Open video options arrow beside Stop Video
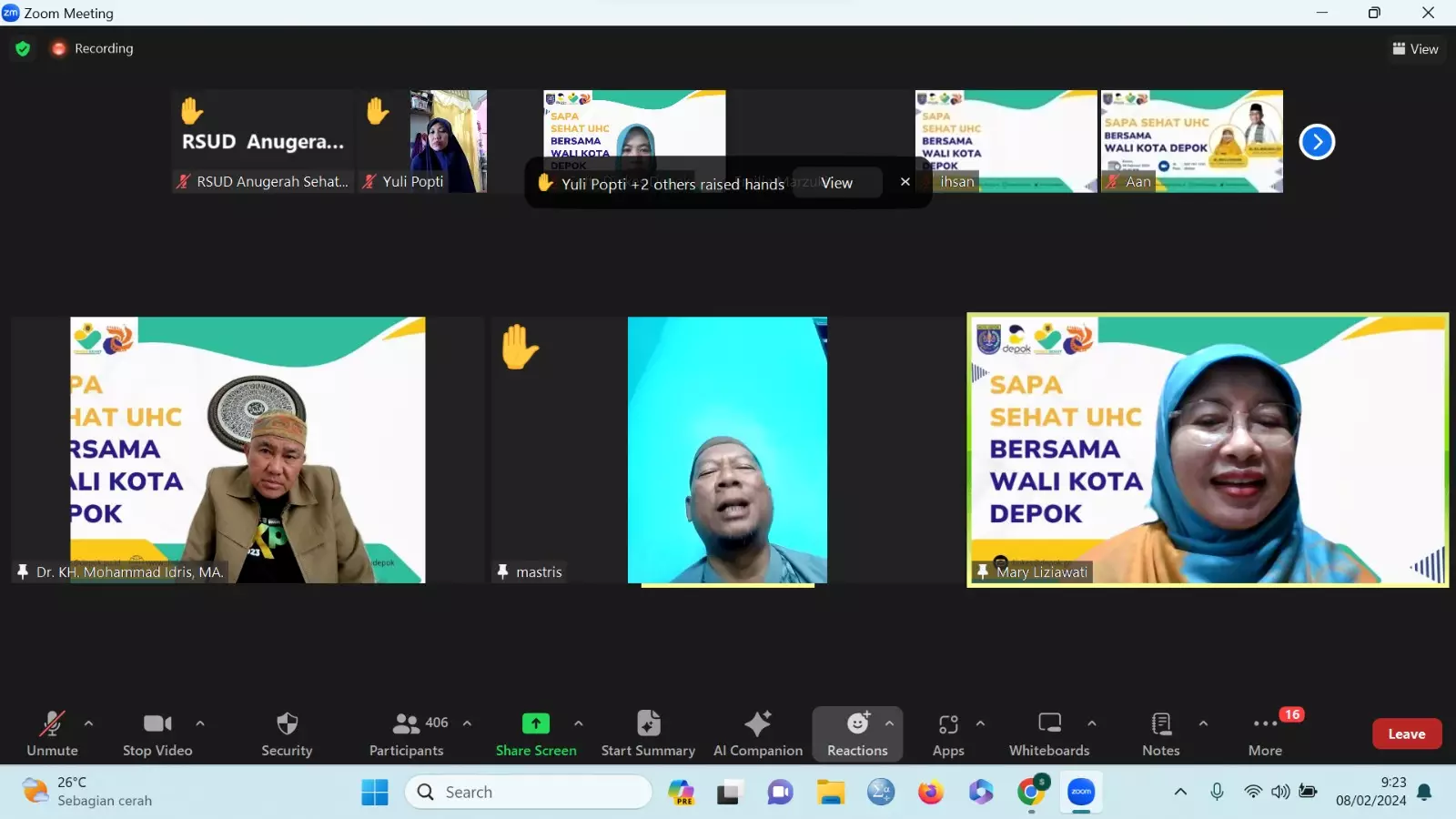The image size is (1456, 819). 200,723
